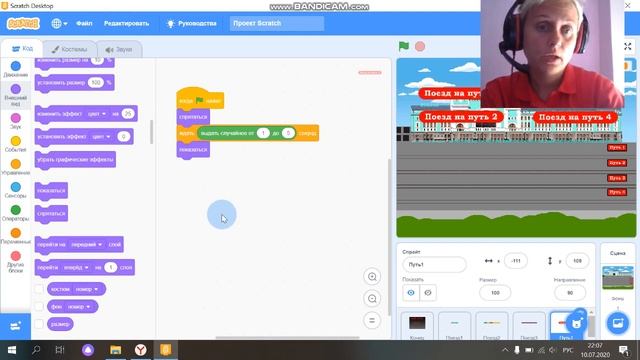
Task: Select the Операторы block category
Action: pyautogui.click(x=16, y=213)
